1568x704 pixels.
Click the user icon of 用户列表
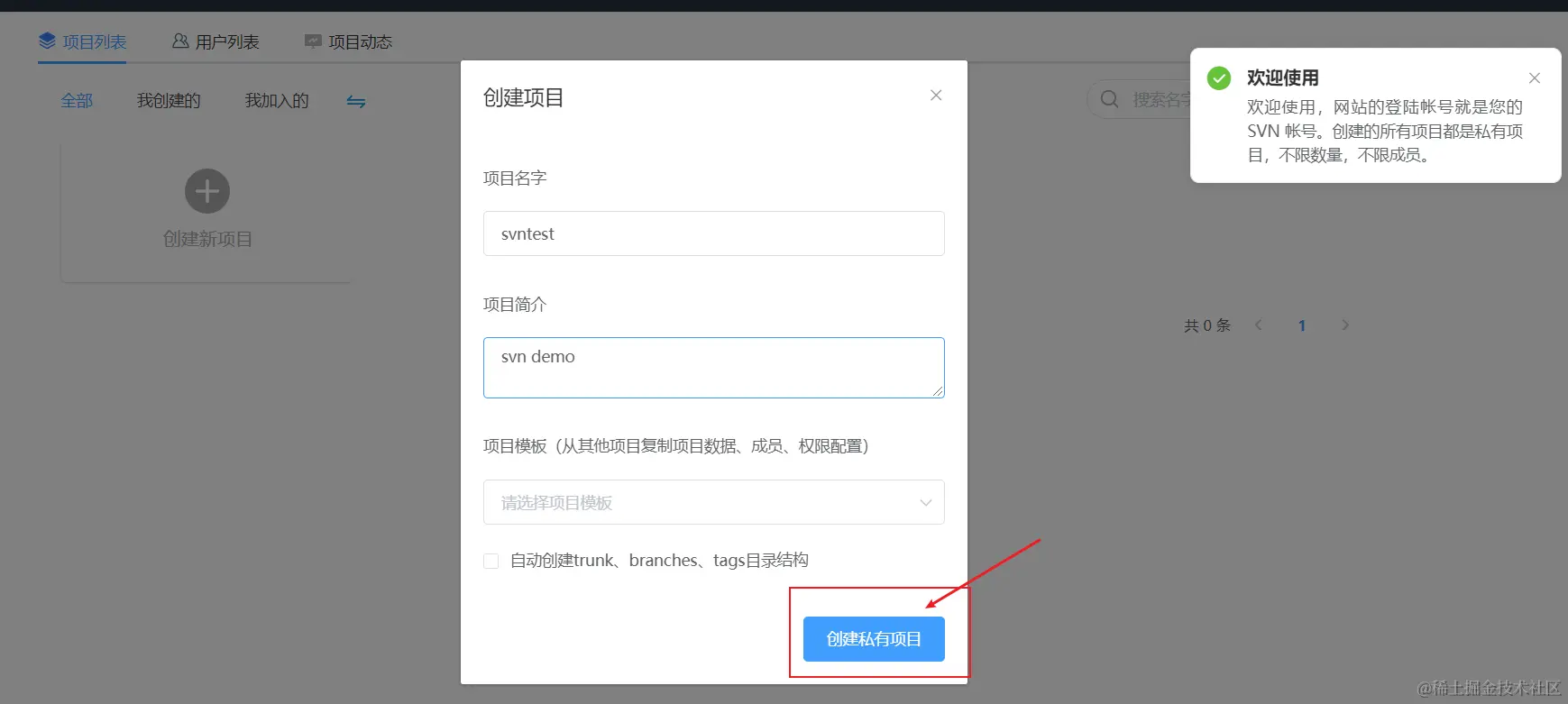coord(180,41)
